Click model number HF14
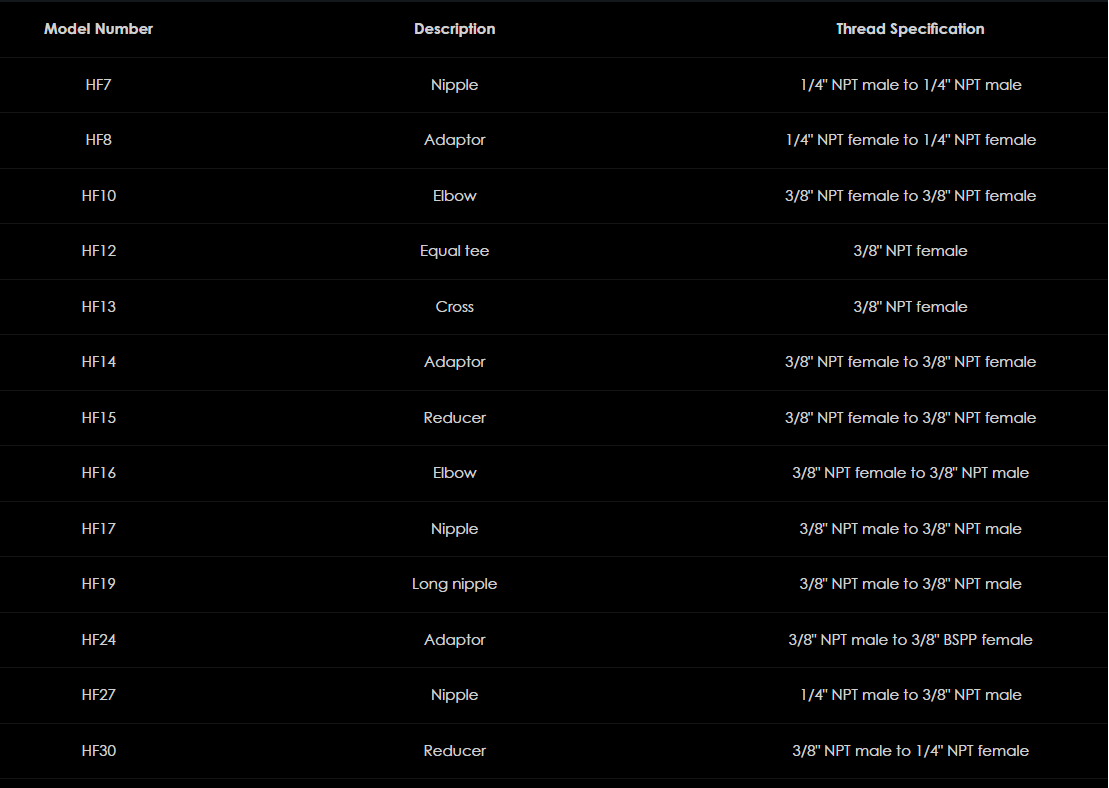1109x788 pixels. pyautogui.click(x=98, y=362)
